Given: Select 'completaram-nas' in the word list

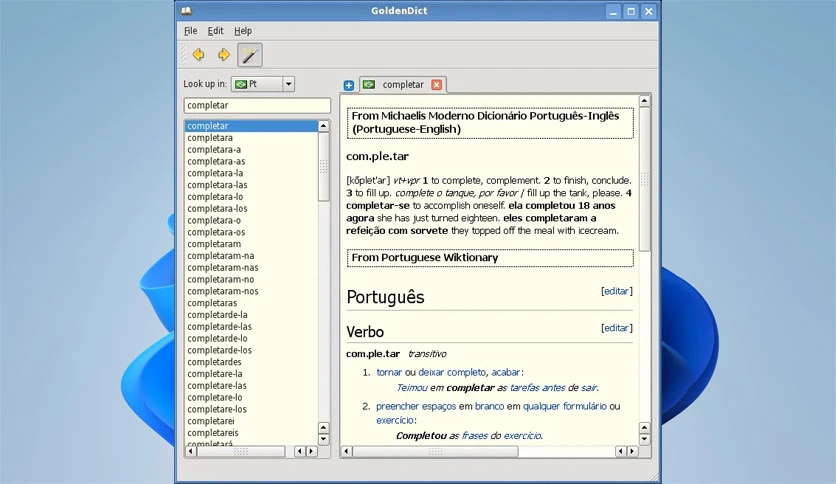Looking at the screenshot, I should pyautogui.click(x=251, y=268).
